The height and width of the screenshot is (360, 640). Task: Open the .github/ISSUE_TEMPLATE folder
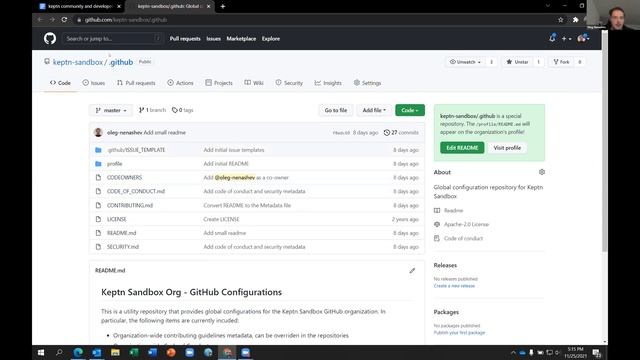pyautogui.click(x=136, y=150)
